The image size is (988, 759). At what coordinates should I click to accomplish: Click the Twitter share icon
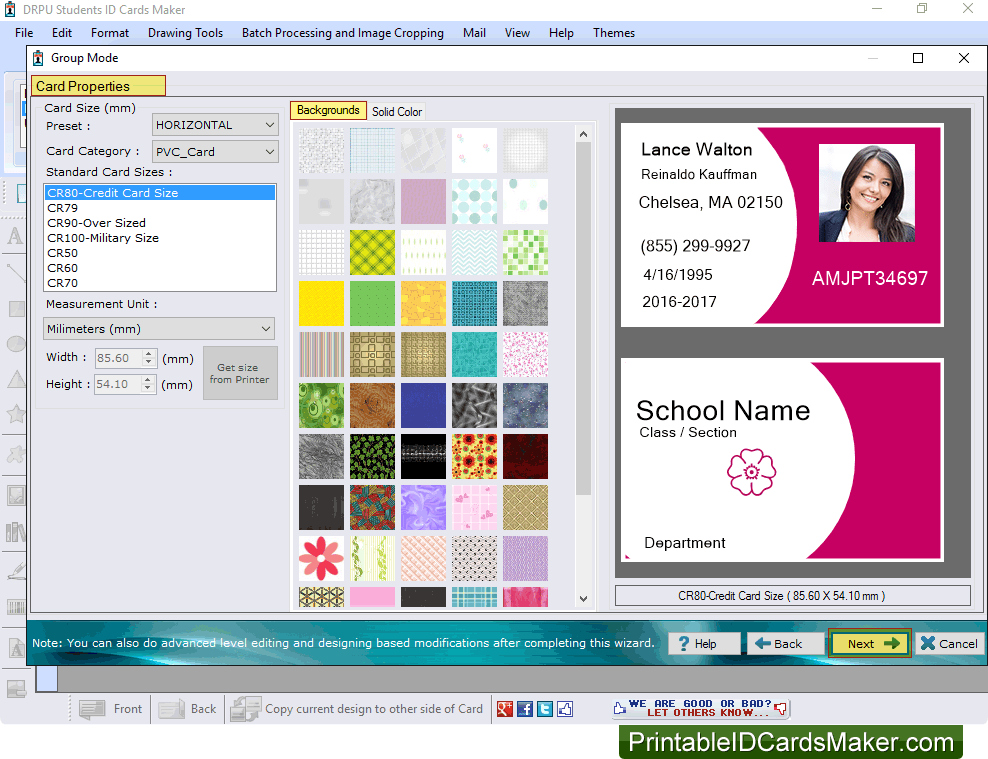pyautogui.click(x=545, y=709)
